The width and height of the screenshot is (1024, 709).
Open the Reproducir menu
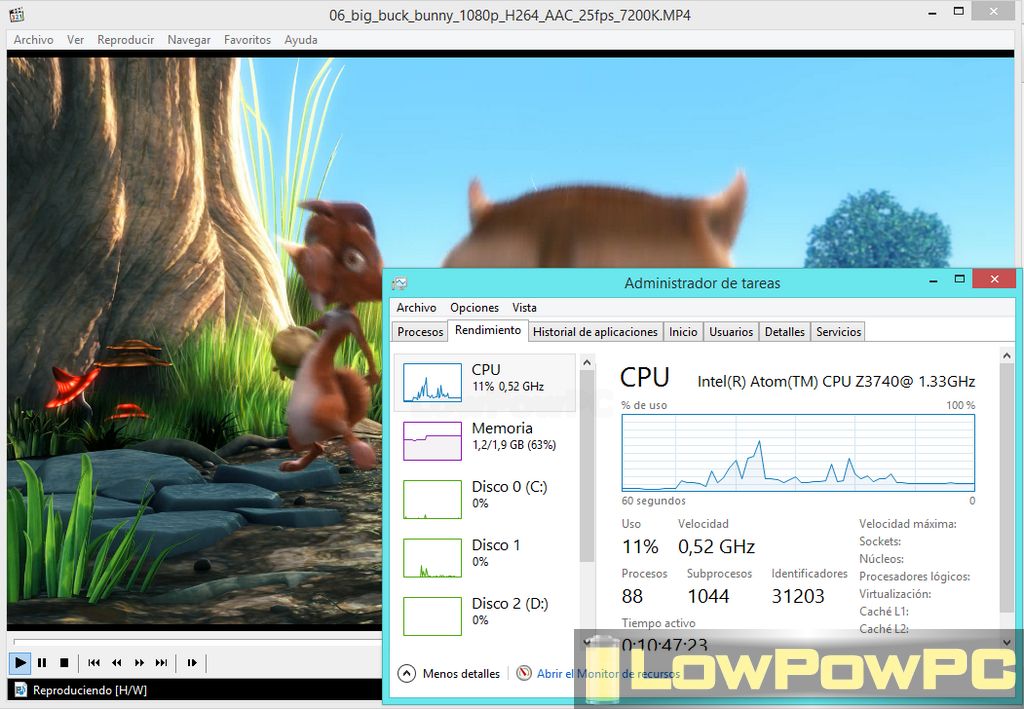(125, 40)
